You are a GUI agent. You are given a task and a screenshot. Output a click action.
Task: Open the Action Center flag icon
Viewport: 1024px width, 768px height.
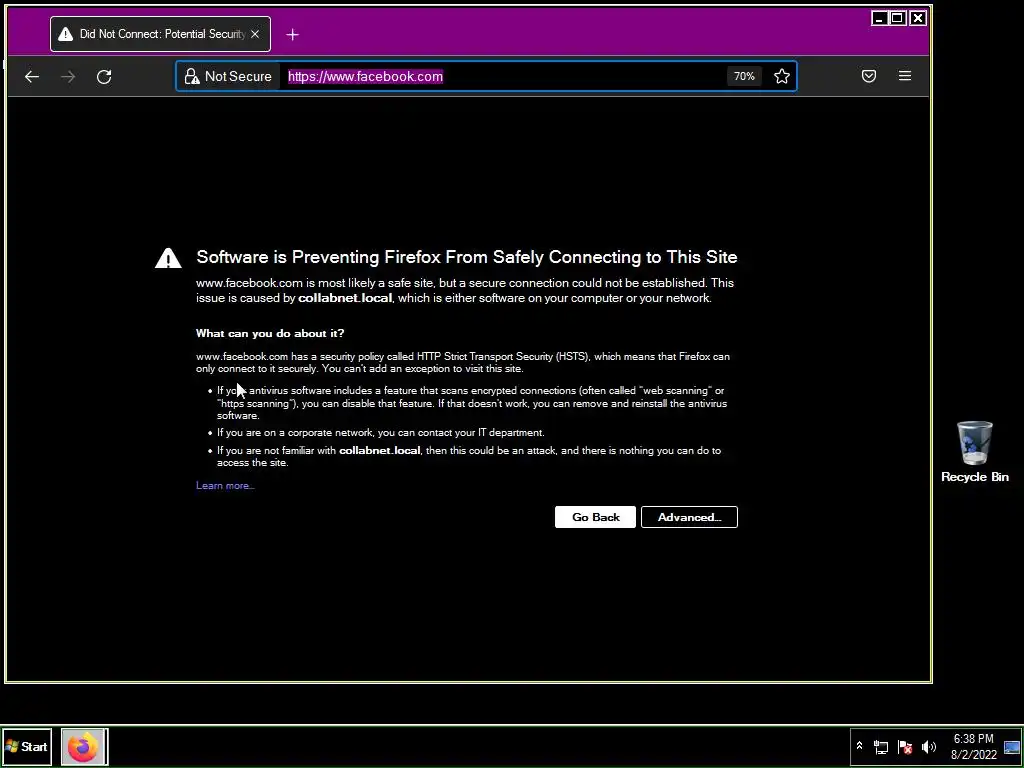pyautogui.click(x=904, y=747)
